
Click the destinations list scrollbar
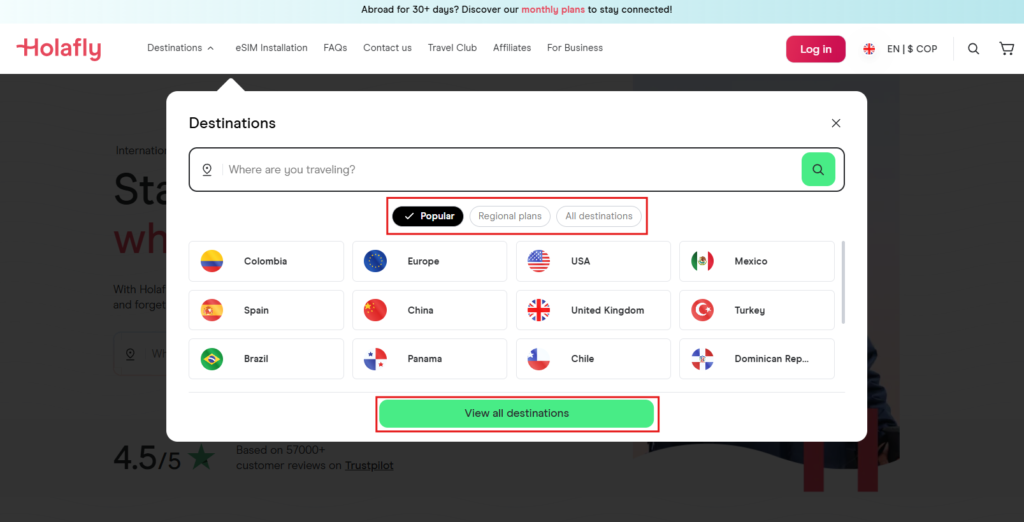click(844, 282)
